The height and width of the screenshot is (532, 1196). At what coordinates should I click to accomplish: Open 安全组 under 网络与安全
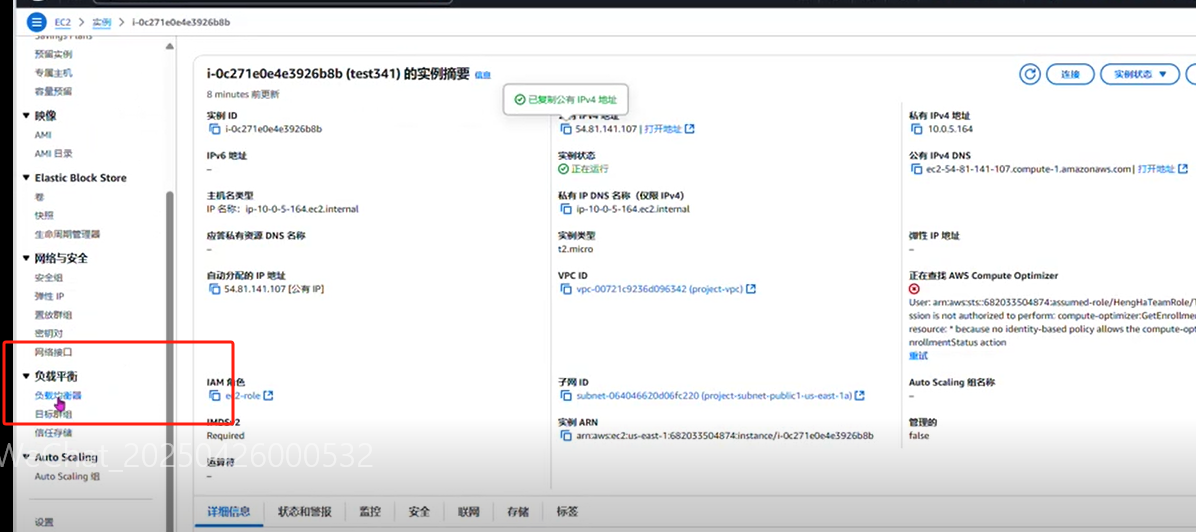click(x=49, y=277)
